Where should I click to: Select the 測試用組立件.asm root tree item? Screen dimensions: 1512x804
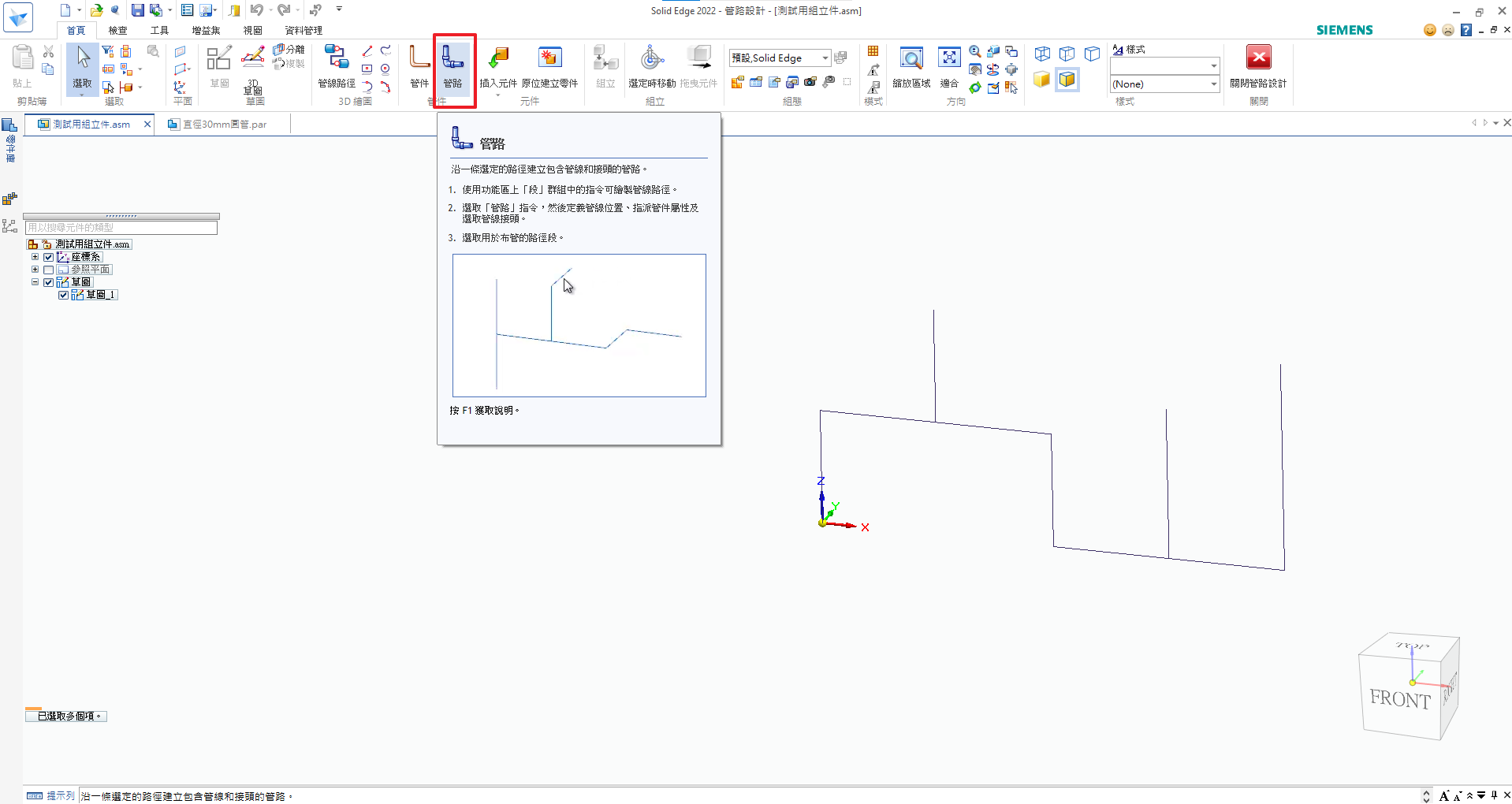click(92, 244)
